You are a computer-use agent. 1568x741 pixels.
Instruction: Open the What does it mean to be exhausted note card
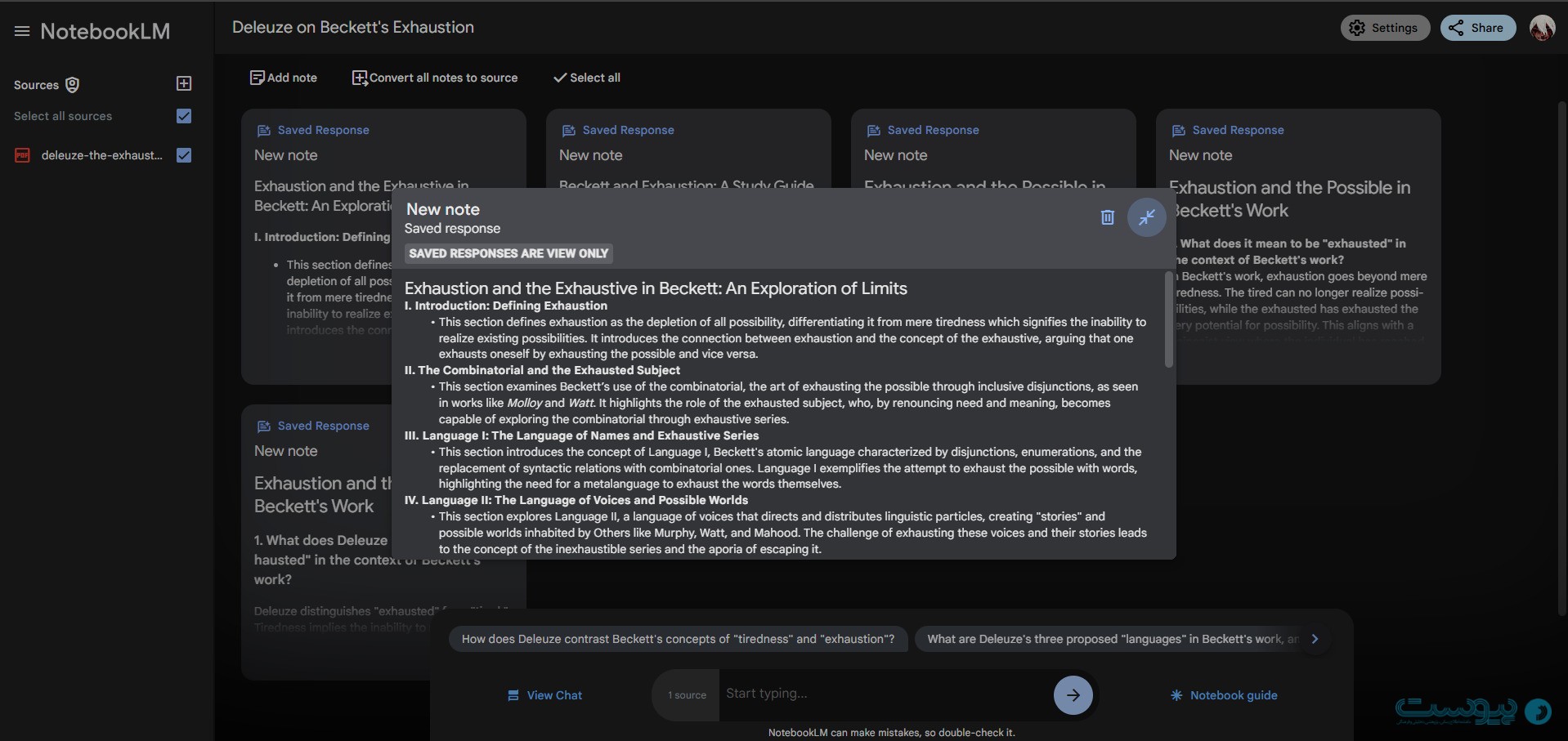[1307, 246]
